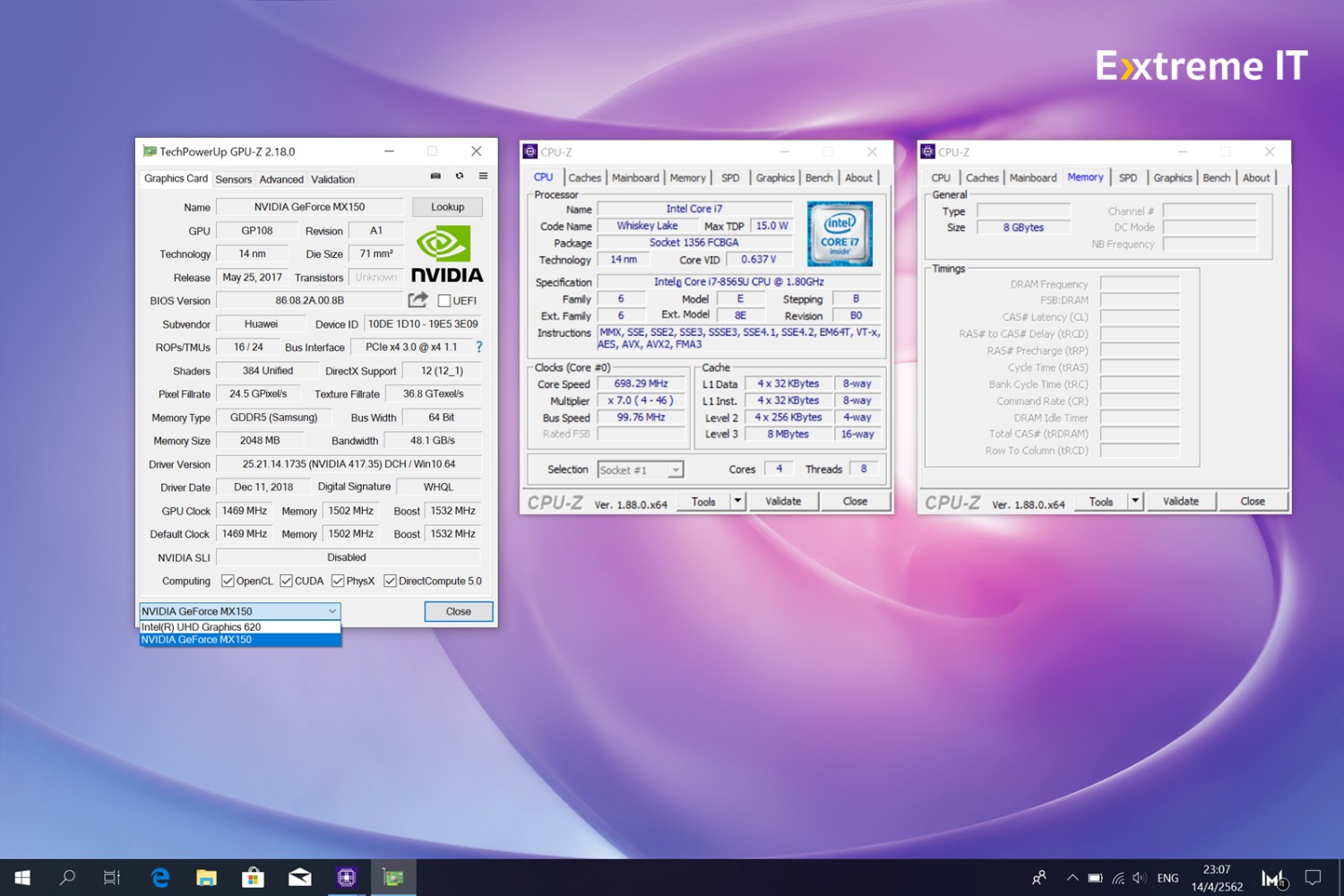Select Intel(R) UHD Graphics 620 from list
1344x896 pixels.
click(240, 627)
